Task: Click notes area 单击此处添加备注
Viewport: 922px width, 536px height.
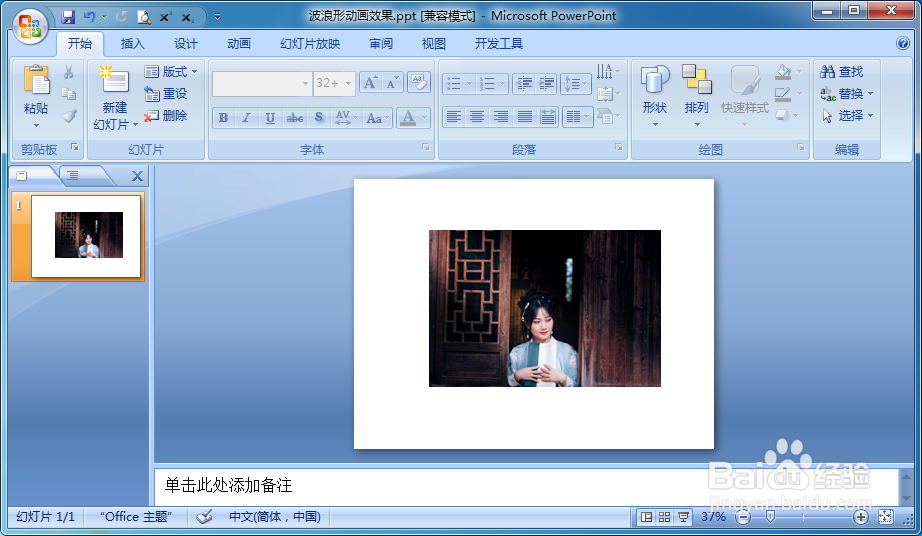Action: (228, 485)
